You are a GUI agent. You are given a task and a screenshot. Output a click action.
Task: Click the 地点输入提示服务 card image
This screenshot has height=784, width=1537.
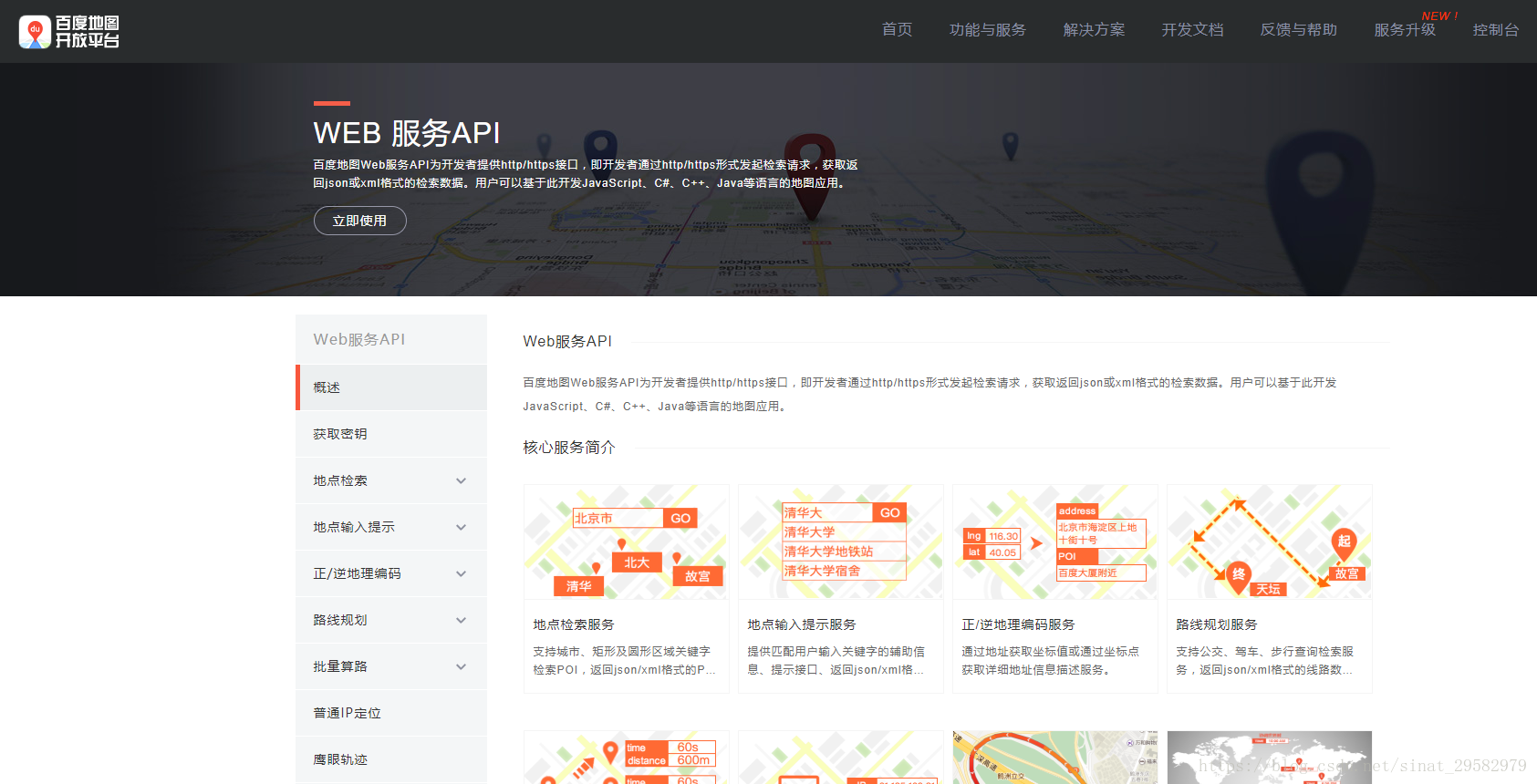coord(841,542)
